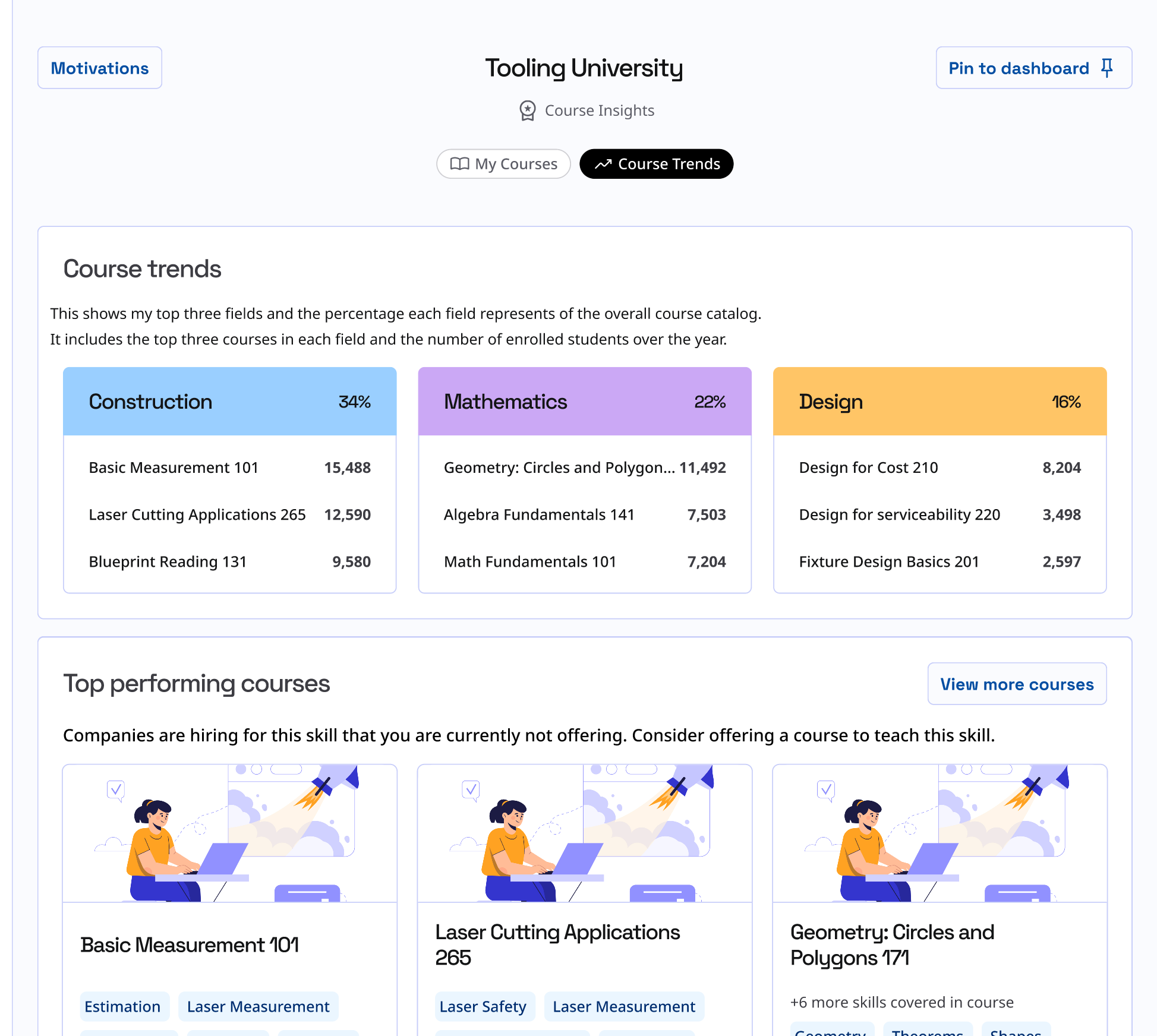
Task: Click the orange Design field header
Action: [x=940, y=402]
